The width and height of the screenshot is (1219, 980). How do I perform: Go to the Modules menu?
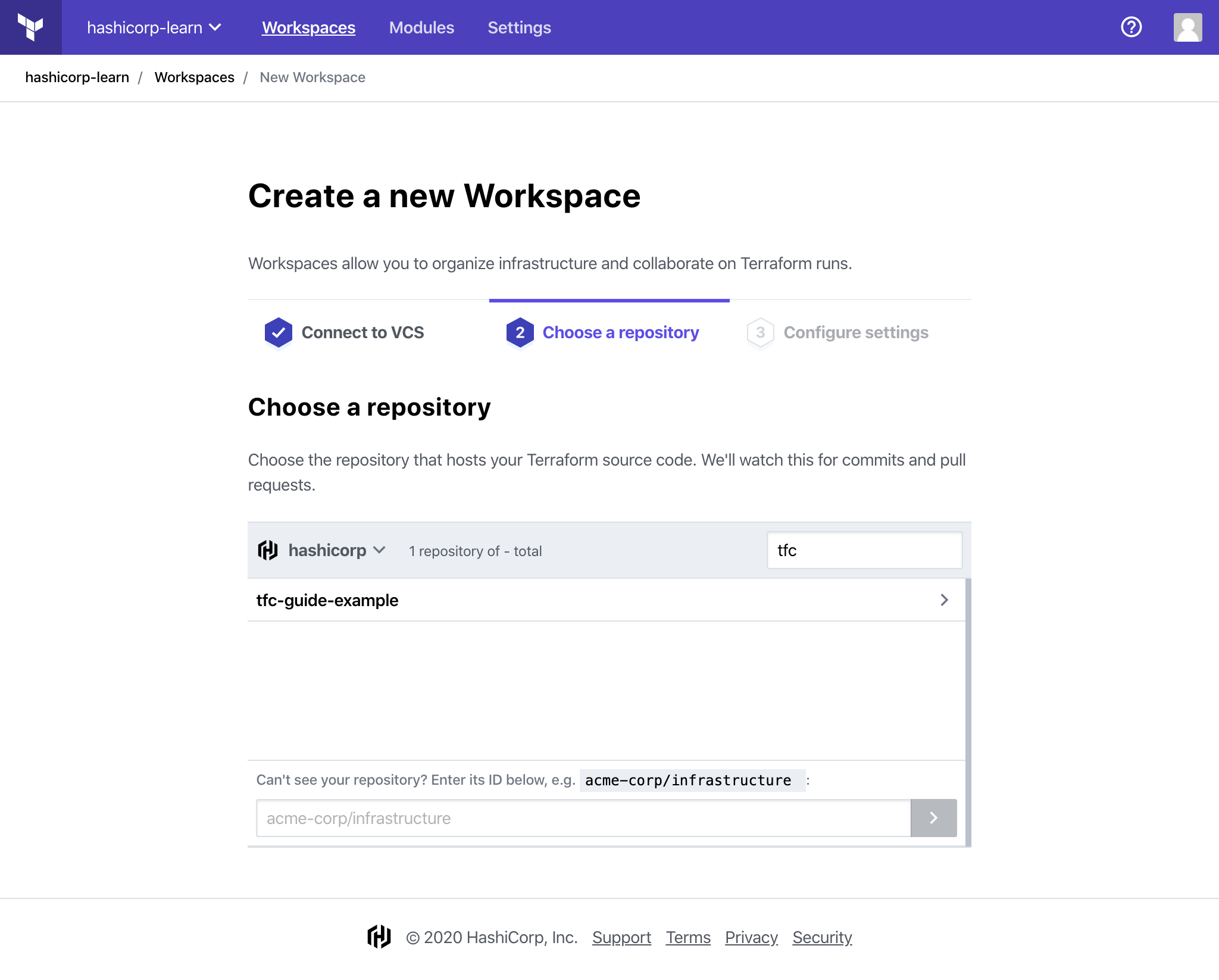[421, 27]
